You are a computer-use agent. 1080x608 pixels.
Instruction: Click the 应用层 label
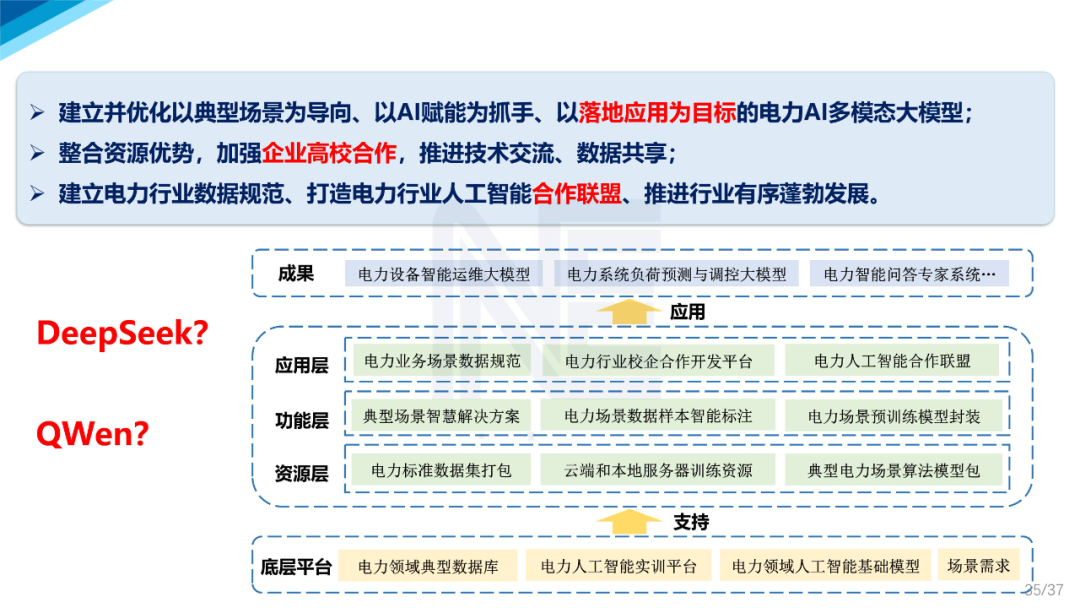(300, 362)
